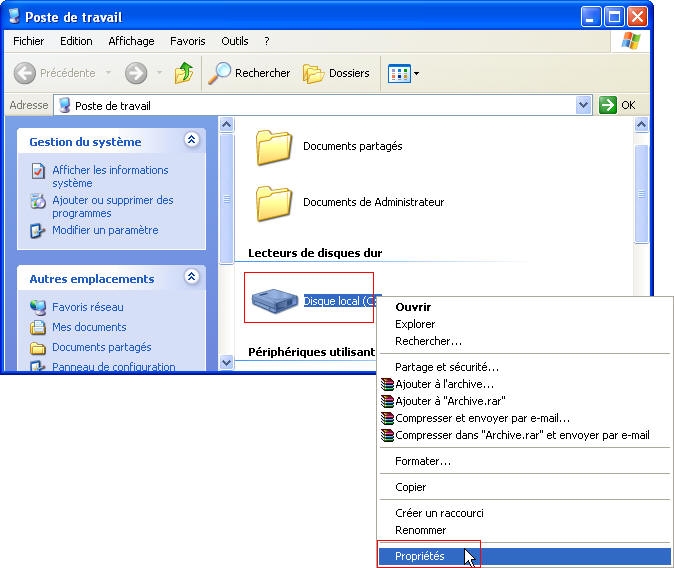Select the Disque local (C:) drive icon
The height and width of the screenshot is (568, 674).
tap(275, 300)
